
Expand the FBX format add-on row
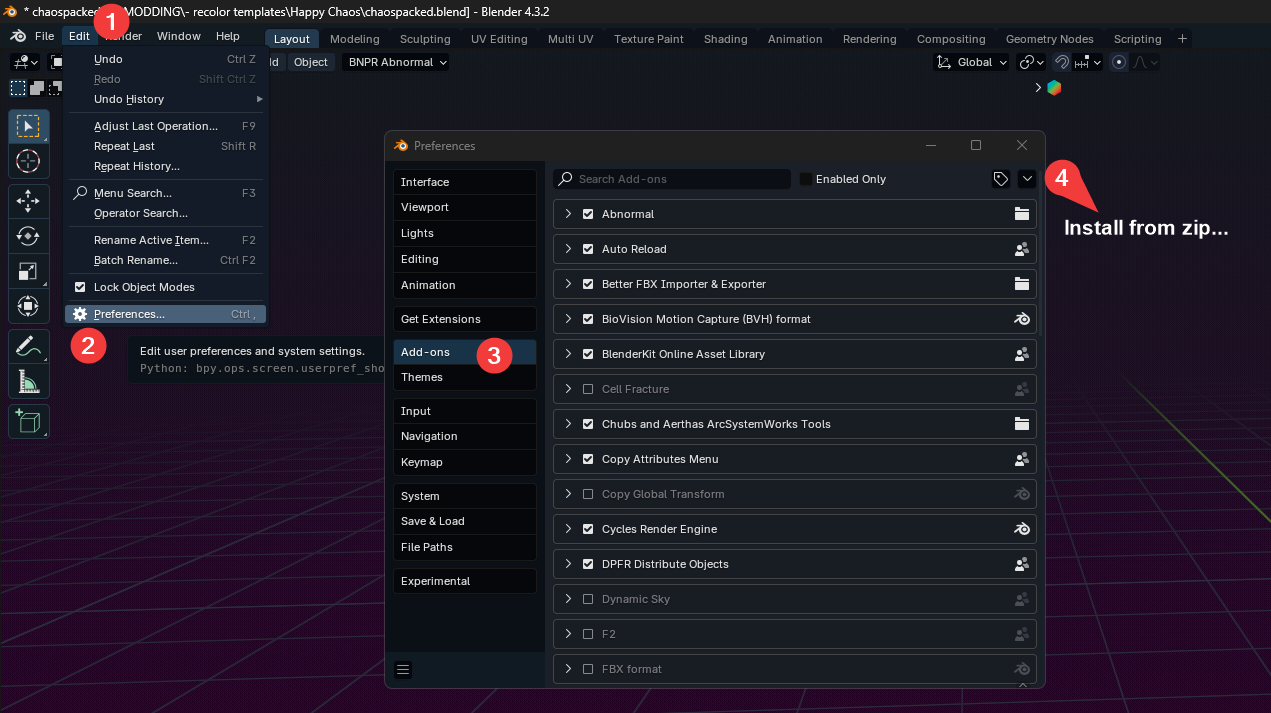(x=568, y=669)
